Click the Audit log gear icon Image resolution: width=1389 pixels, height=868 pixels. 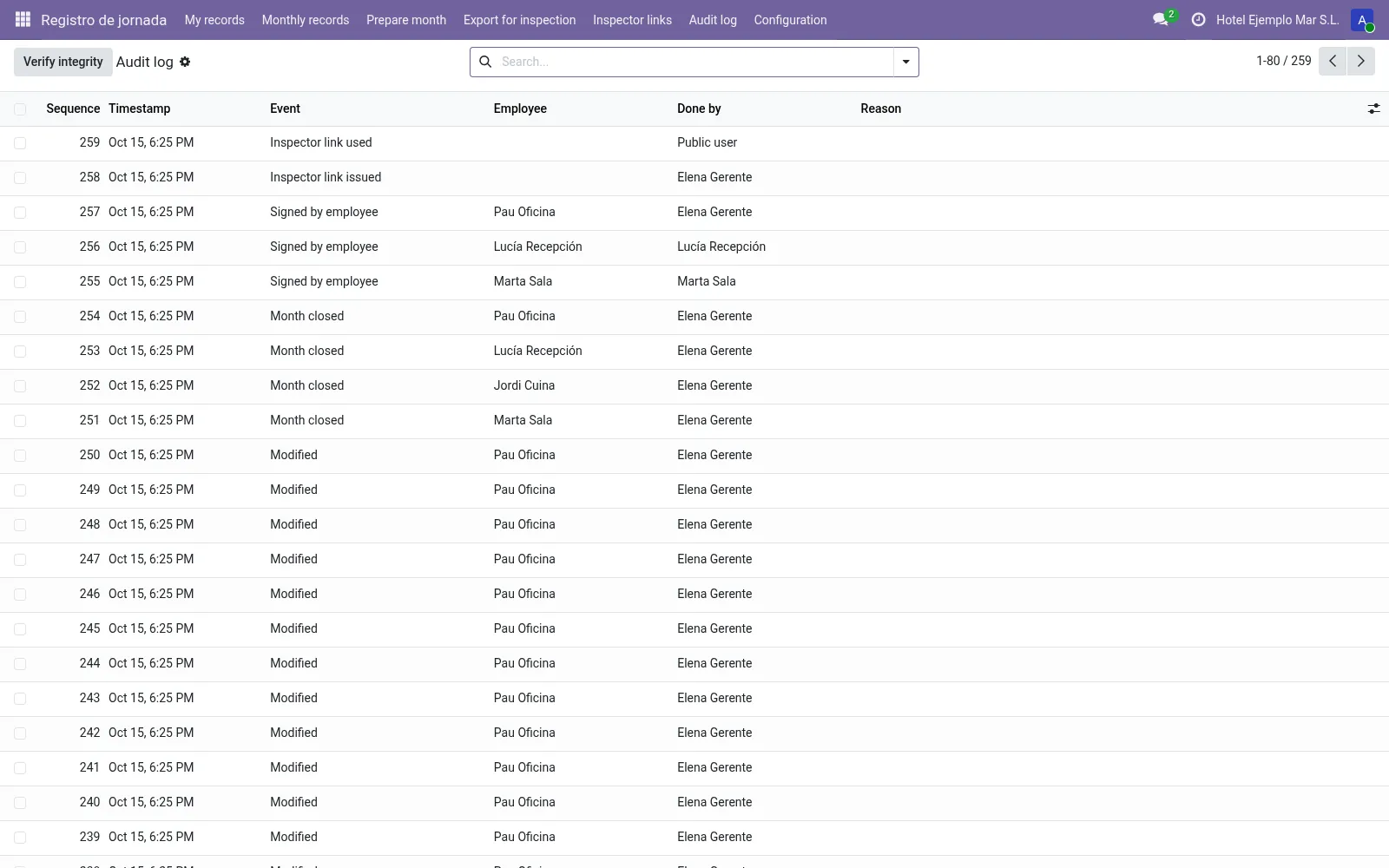coord(185,62)
